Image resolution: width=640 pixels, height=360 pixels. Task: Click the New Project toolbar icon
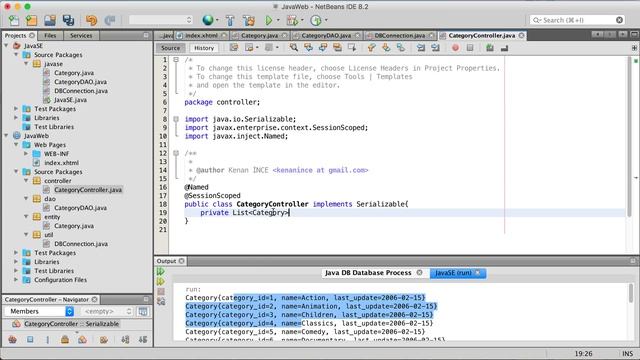coord(31,20)
